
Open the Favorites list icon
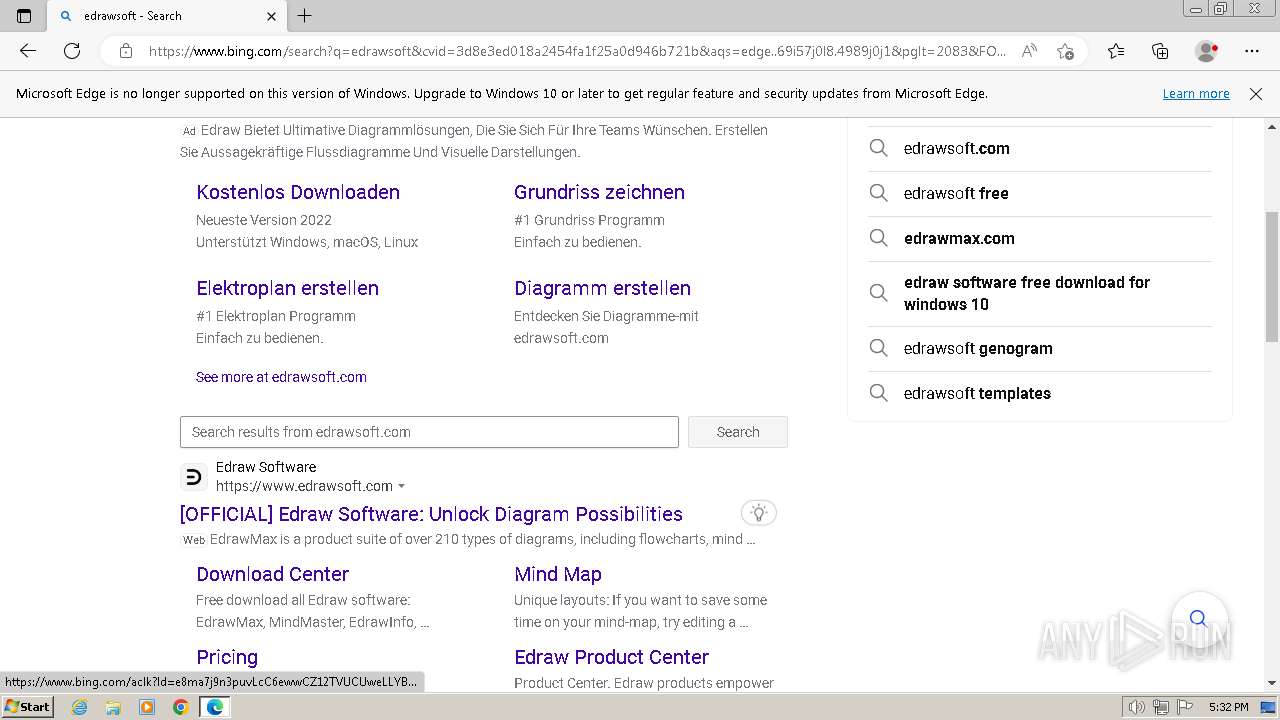pos(1116,51)
